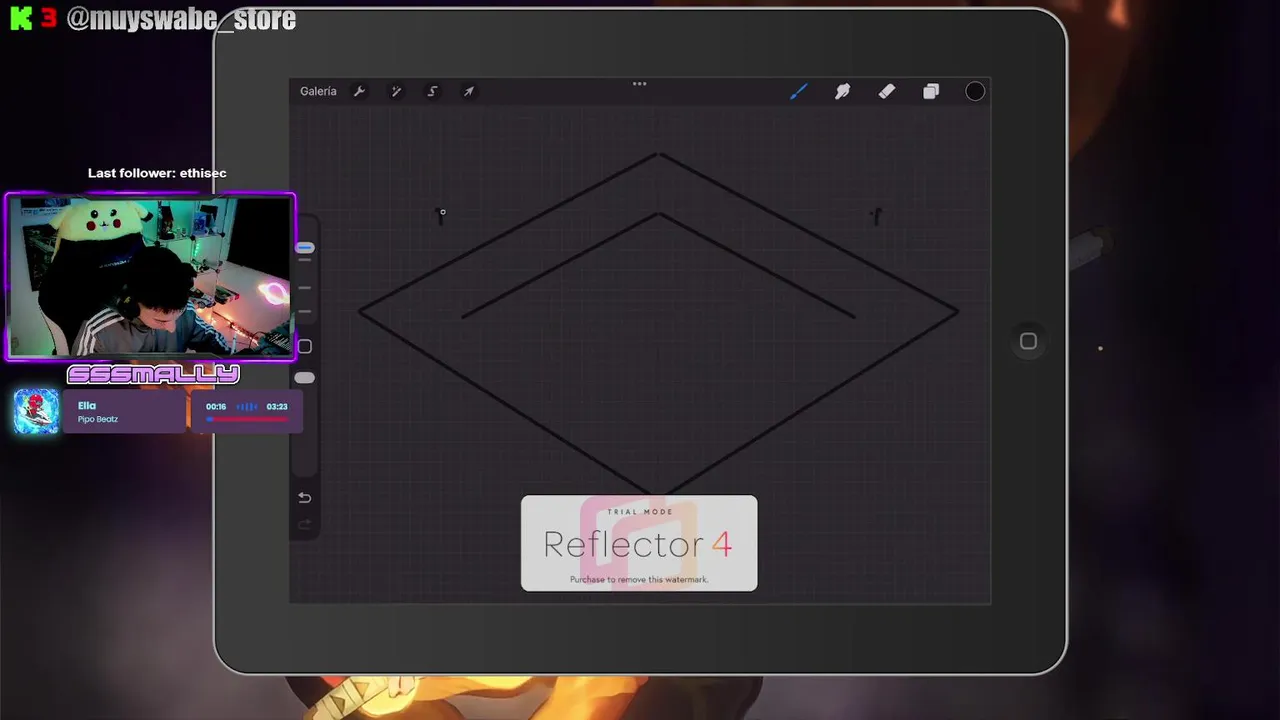Click the artist name Pipo Beatz
The image size is (1280, 720).
tap(98, 419)
